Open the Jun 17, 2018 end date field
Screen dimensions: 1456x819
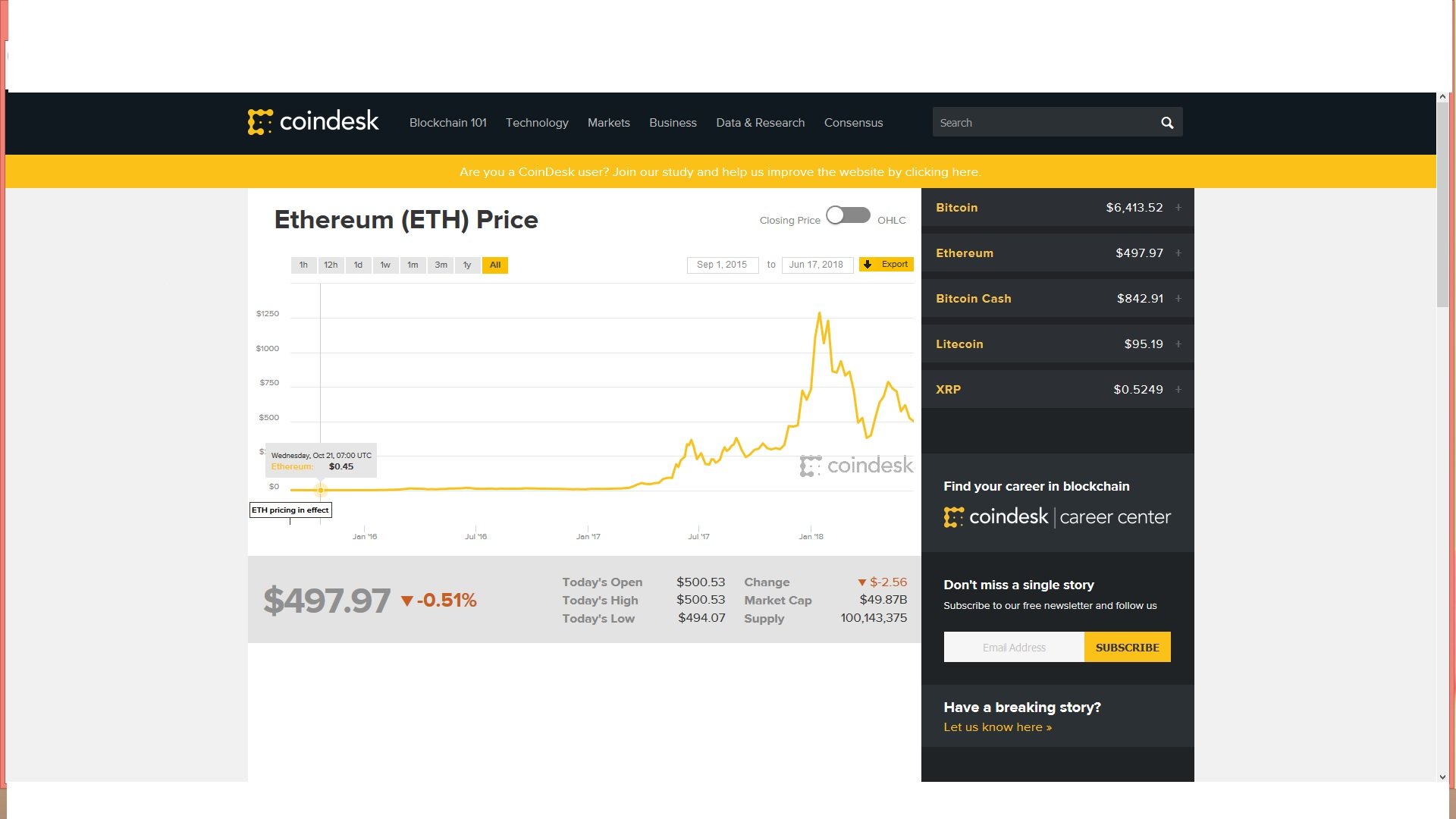pos(817,265)
